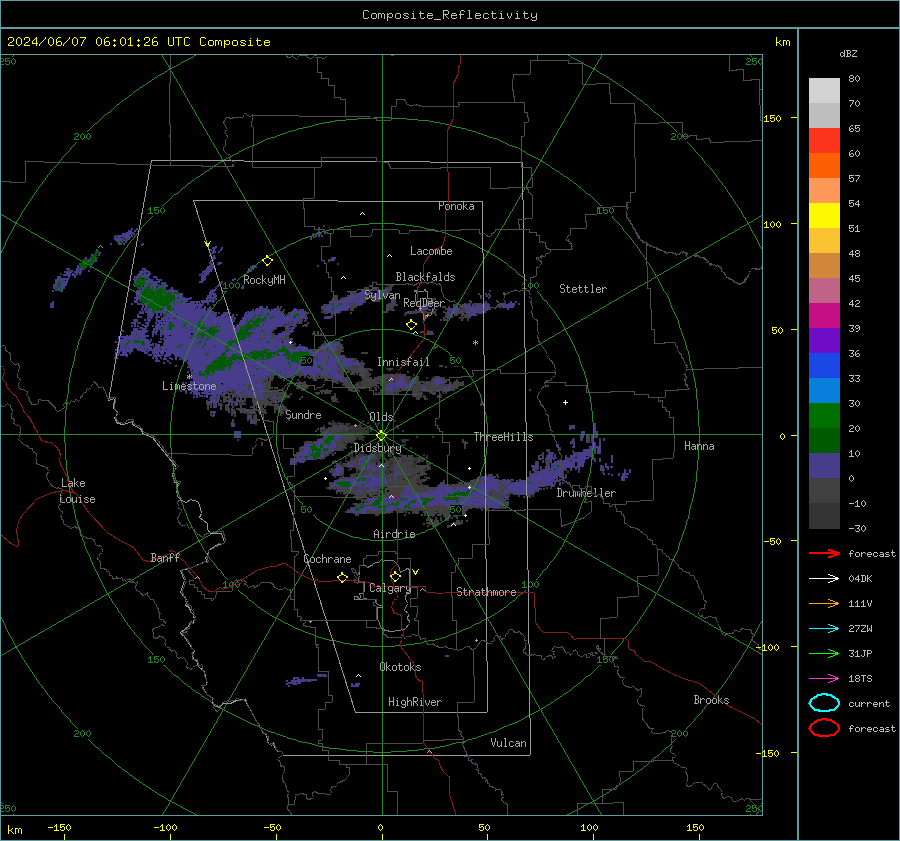The width and height of the screenshot is (900, 841).
Task: Click the ThreeHills town label
Action: pyautogui.click(x=503, y=437)
